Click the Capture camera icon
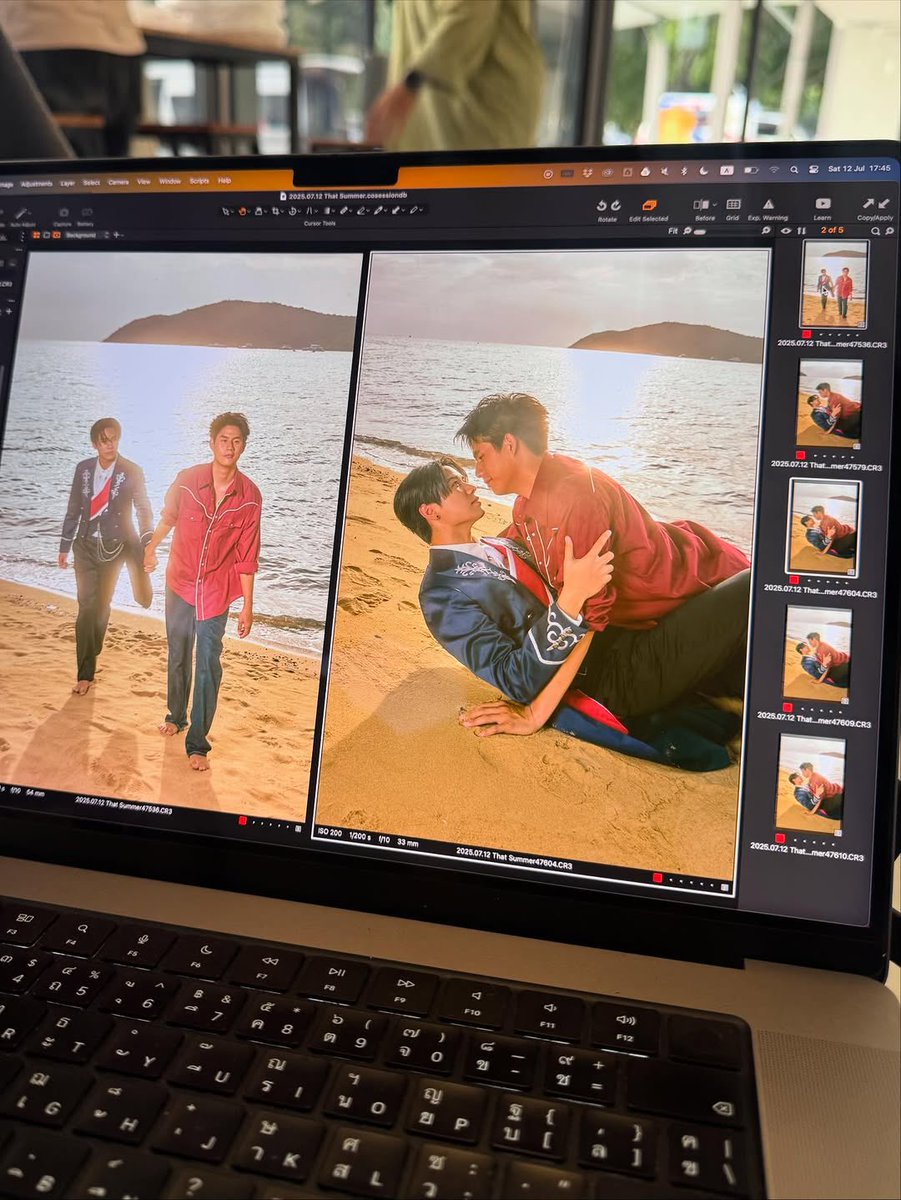The image size is (901, 1200). coord(64,212)
